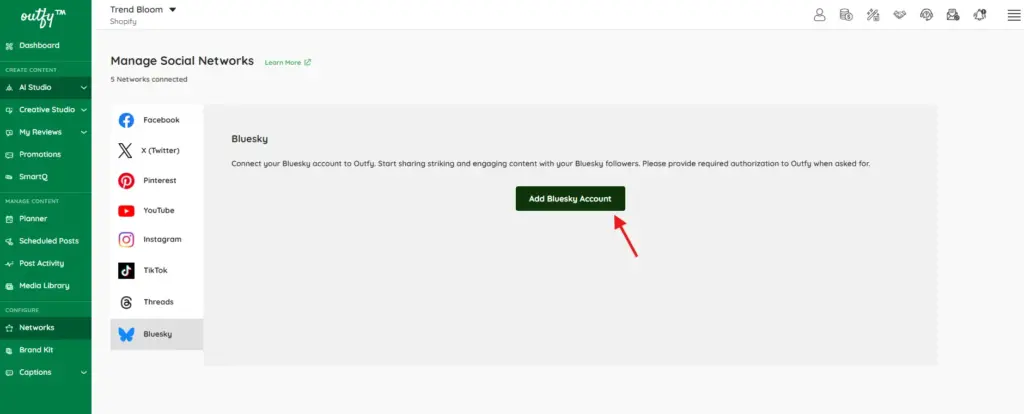The image size is (1024, 414).
Task: Open the user profile icon in header
Action: 820,14
